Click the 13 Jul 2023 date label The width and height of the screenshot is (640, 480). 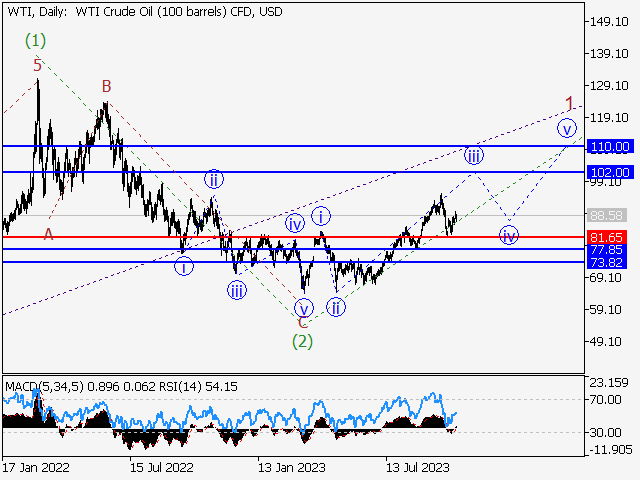(418, 467)
